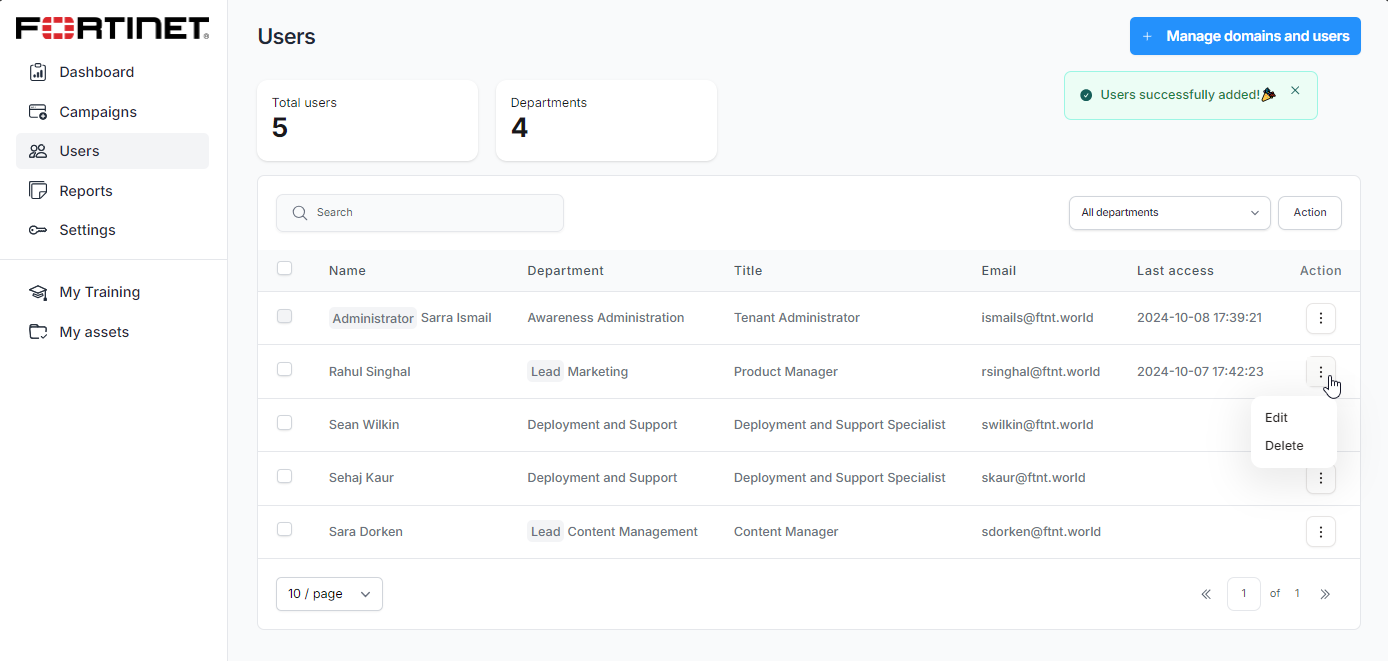Click email swilkin@ftnt.world
The height and width of the screenshot is (661, 1388).
pos(1038,425)
